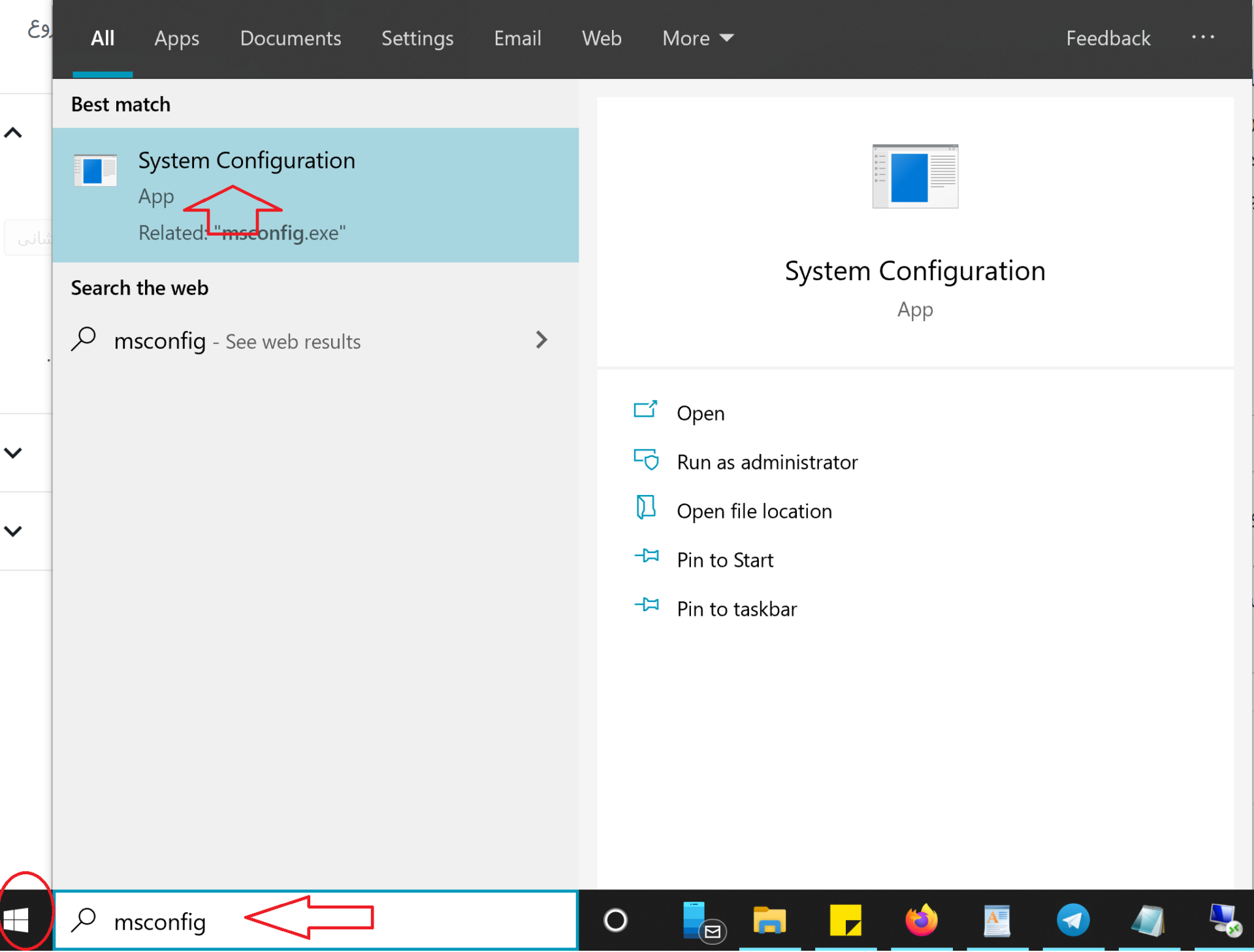Select the Documents search tab

[x=291, y=39]
